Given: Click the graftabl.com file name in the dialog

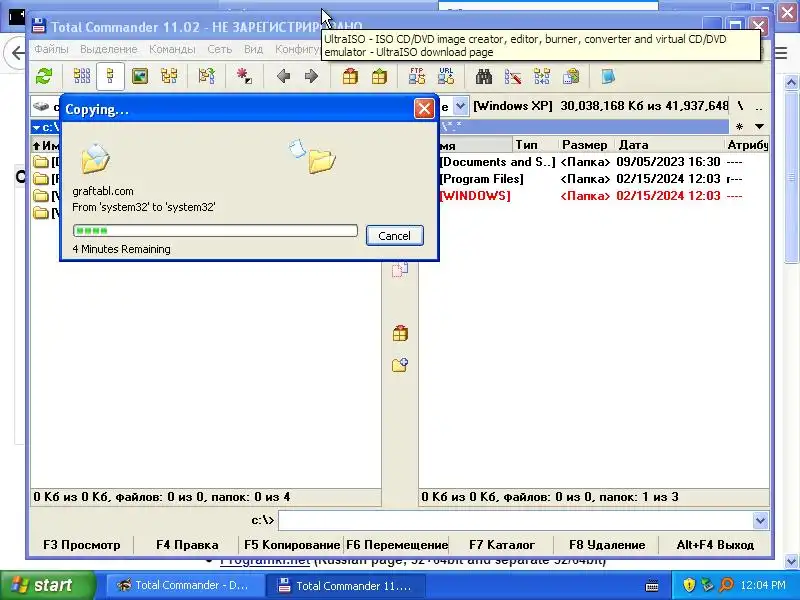Looking at the screenshot, I should tap(103, 191).
